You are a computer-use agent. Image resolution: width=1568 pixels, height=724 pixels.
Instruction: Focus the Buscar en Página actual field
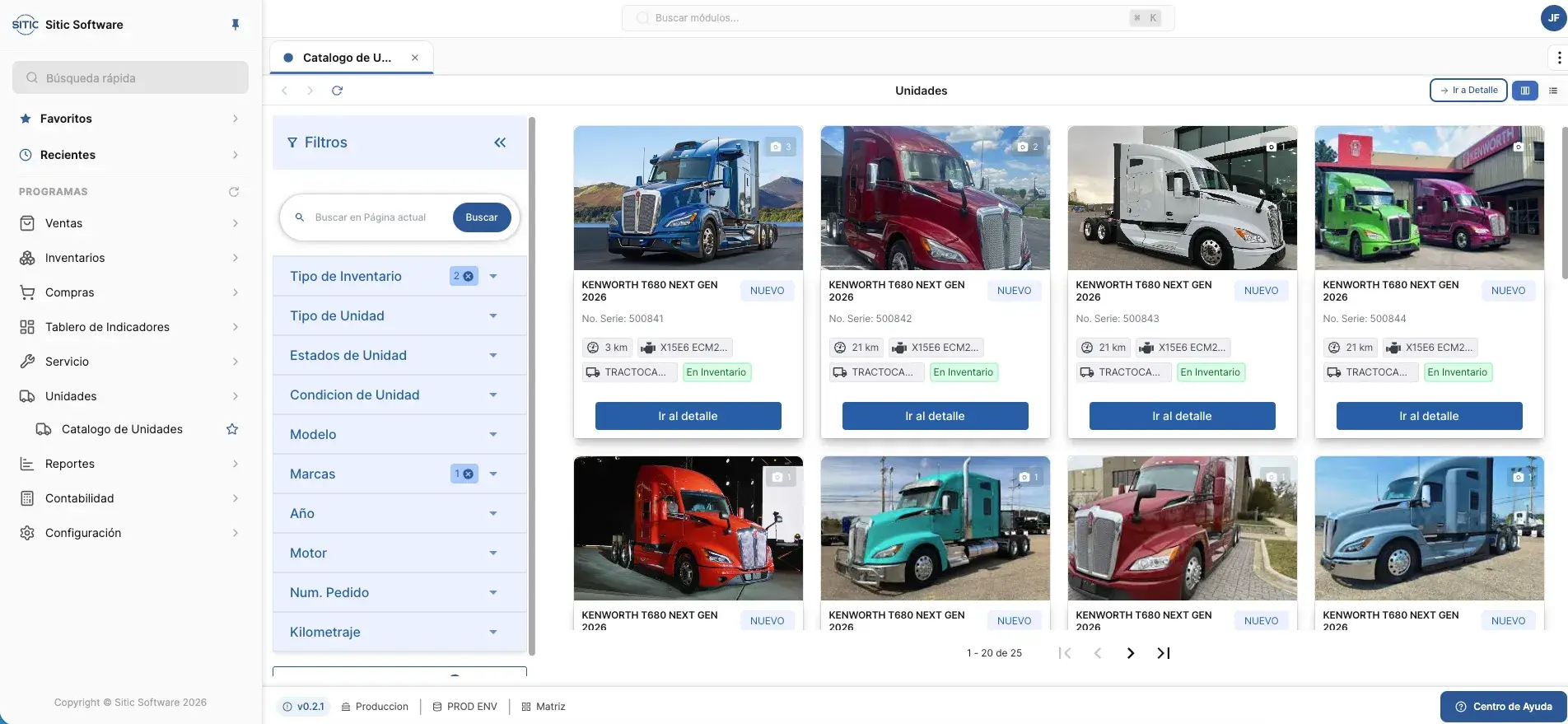(371, 217)
